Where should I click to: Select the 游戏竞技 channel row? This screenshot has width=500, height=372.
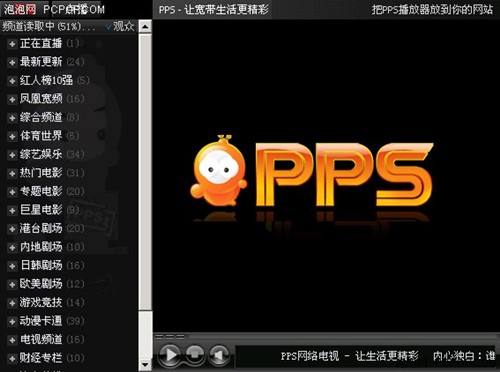click(52, 302)
